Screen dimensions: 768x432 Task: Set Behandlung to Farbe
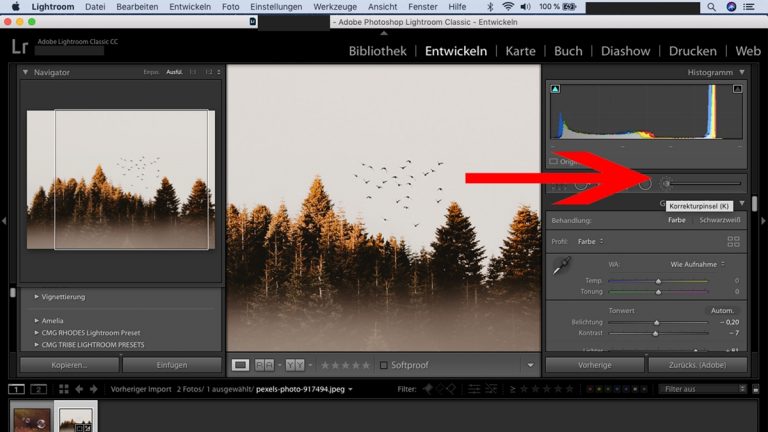point(677,220)
